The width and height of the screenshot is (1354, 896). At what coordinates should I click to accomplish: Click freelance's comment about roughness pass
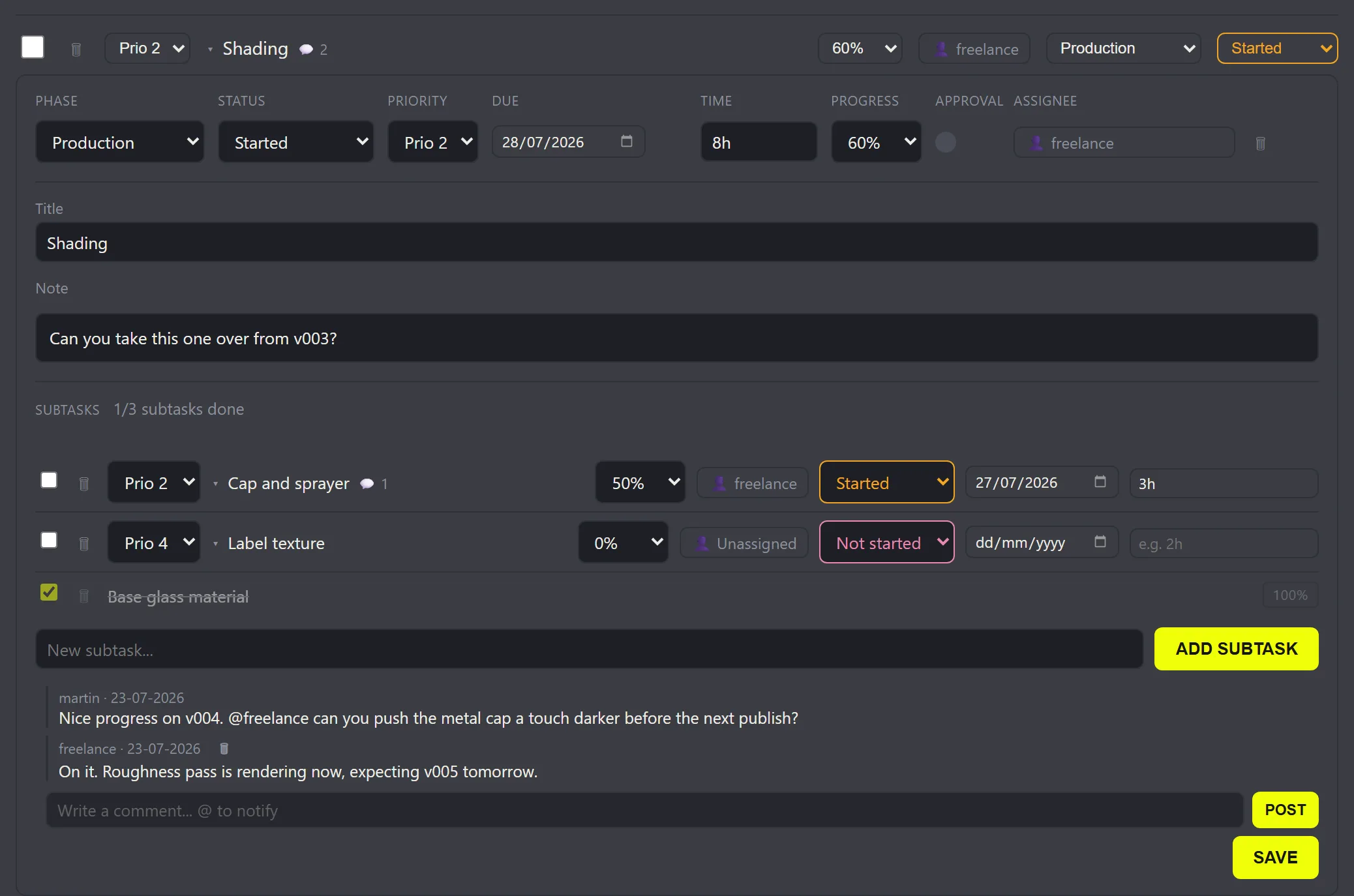298,771
